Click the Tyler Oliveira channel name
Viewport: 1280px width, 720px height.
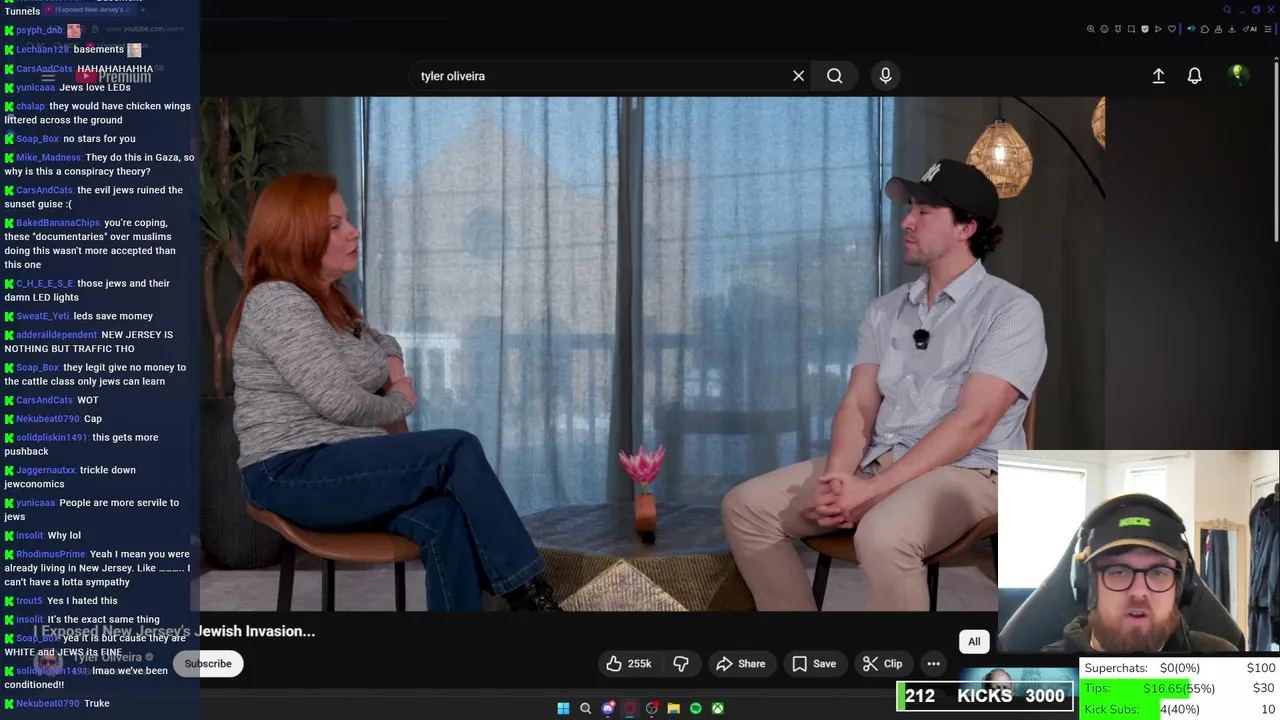[x=106, y=657]
